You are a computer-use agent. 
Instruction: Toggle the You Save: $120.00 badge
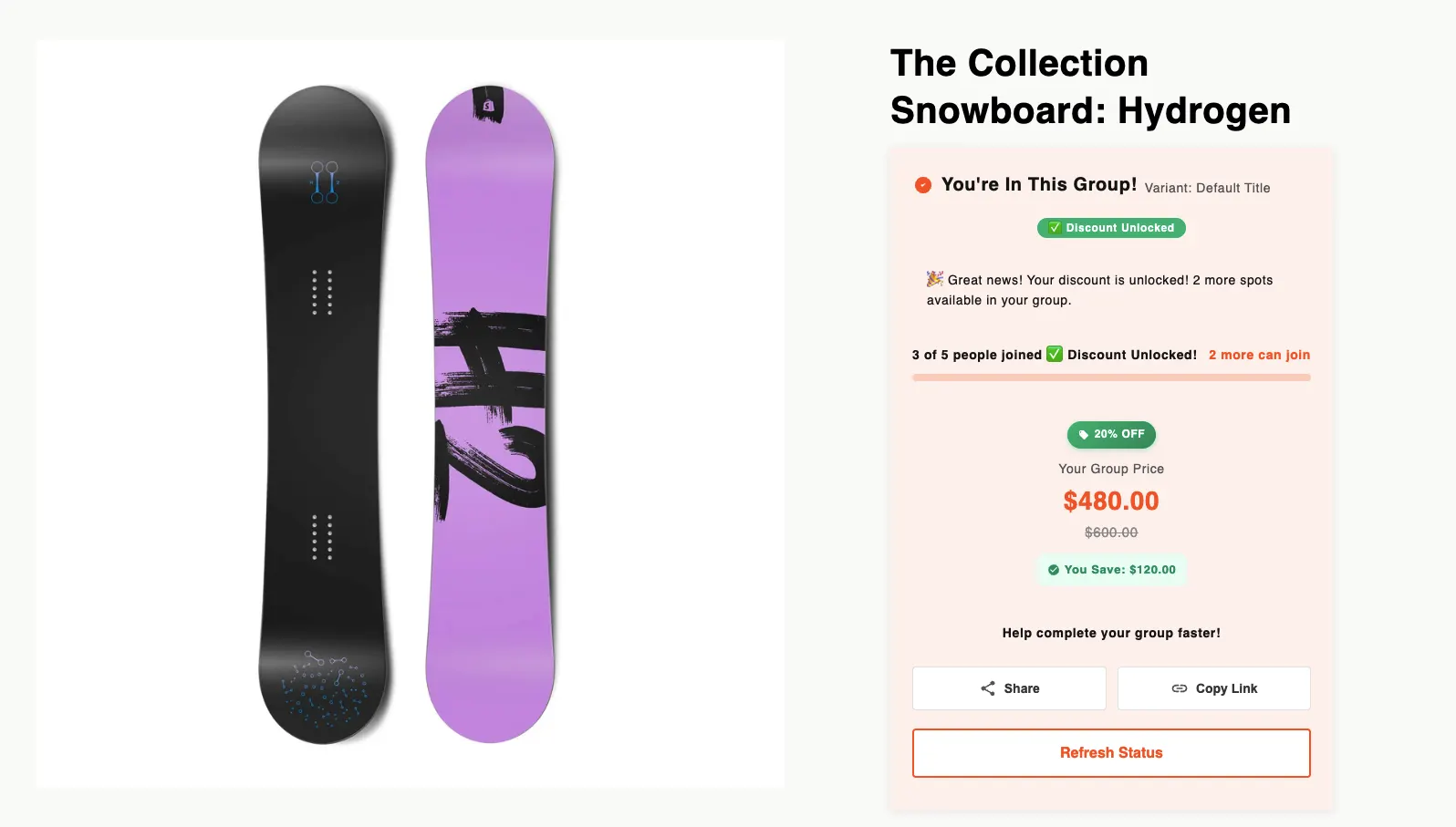coord(1111,569)
